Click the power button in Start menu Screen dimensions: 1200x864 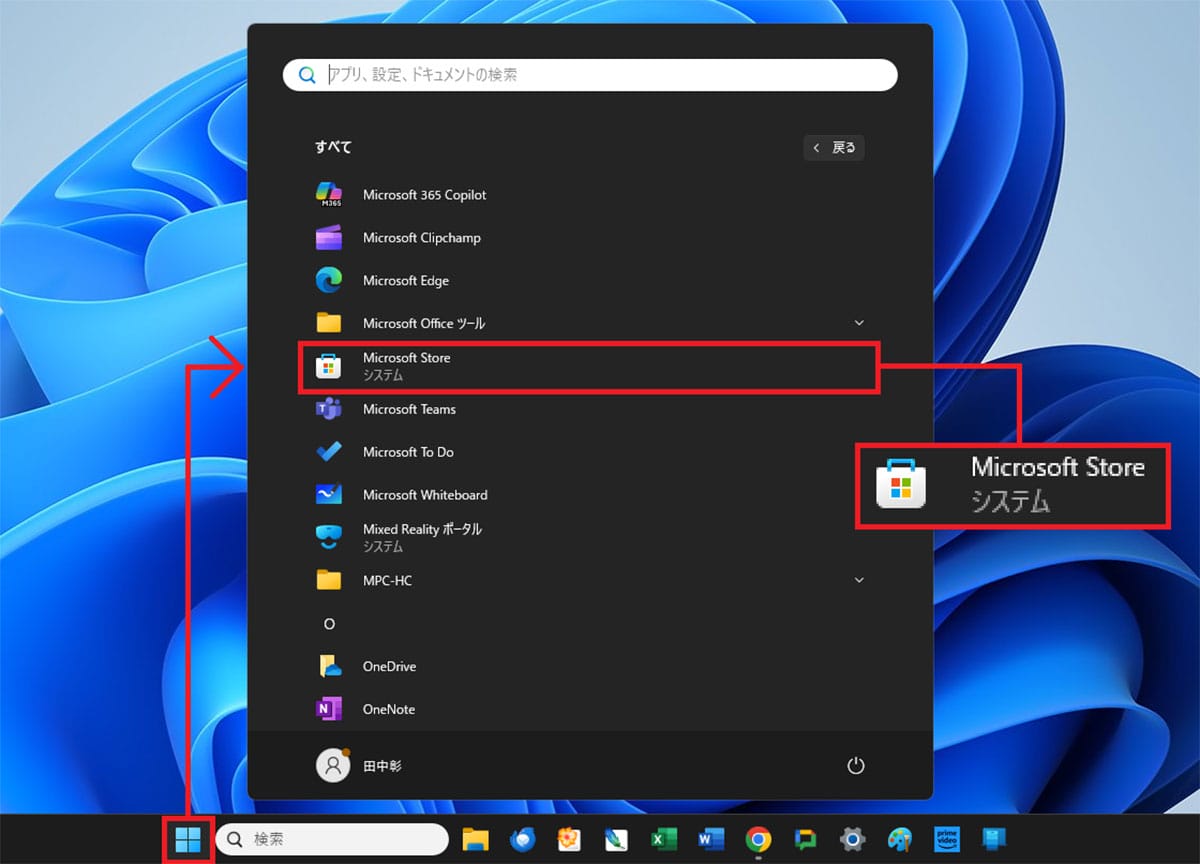[855, 766]
